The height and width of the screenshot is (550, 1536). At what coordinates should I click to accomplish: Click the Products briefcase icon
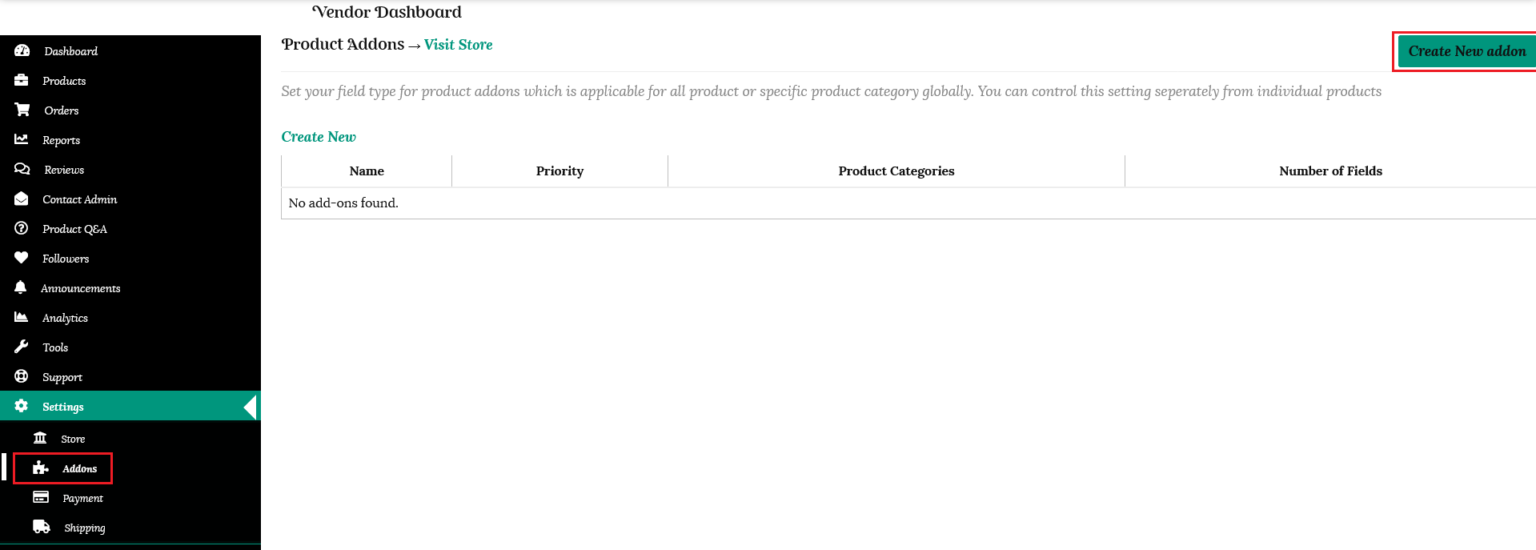click(21, 81)
